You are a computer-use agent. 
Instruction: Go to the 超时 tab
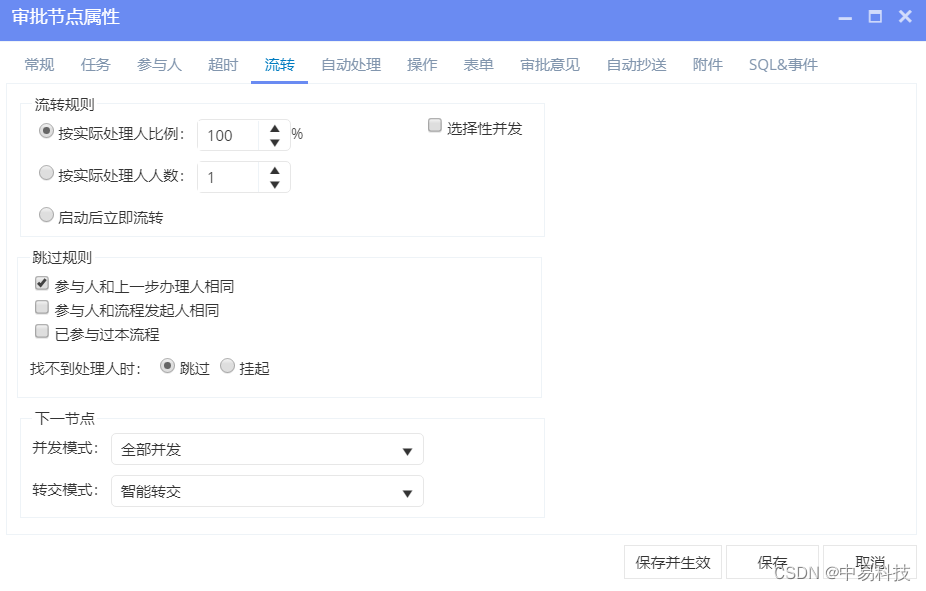223,64
